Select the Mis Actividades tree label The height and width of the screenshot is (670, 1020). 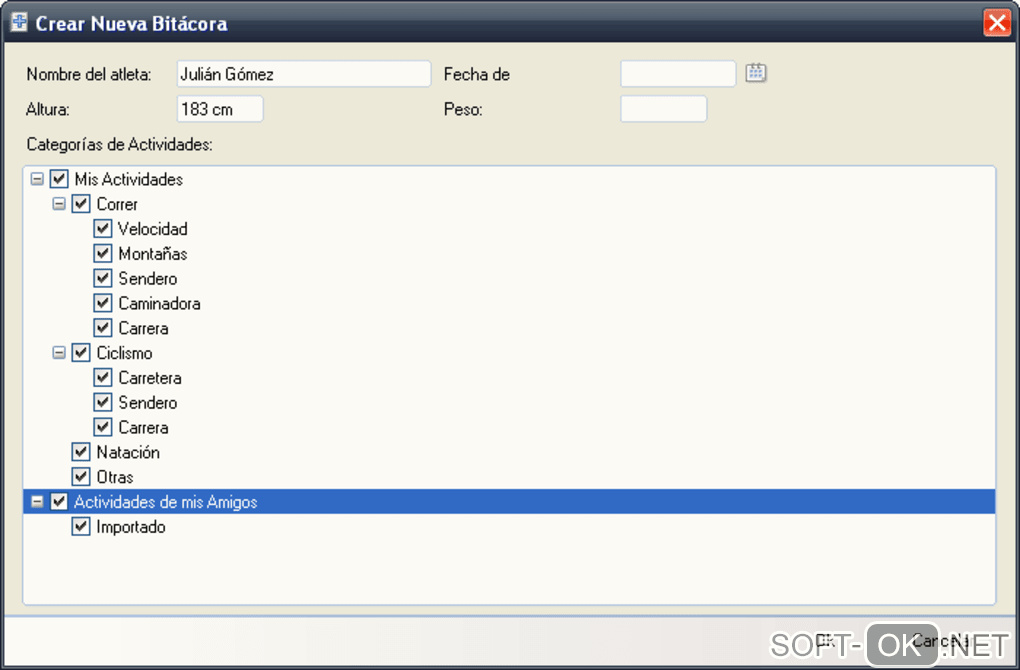coord(129,179)
